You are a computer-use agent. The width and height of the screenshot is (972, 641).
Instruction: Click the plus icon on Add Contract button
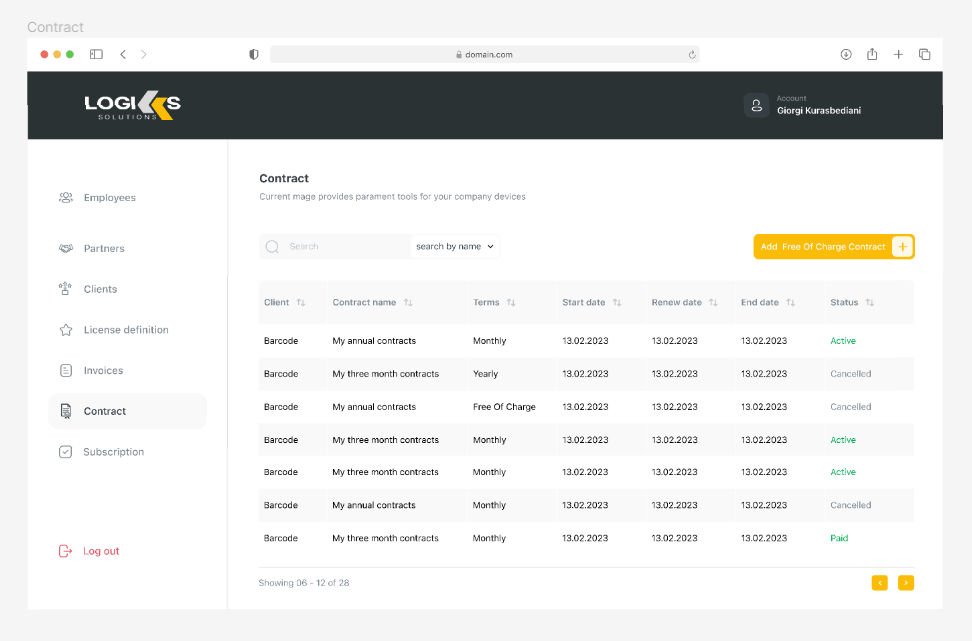click(902, 247)
